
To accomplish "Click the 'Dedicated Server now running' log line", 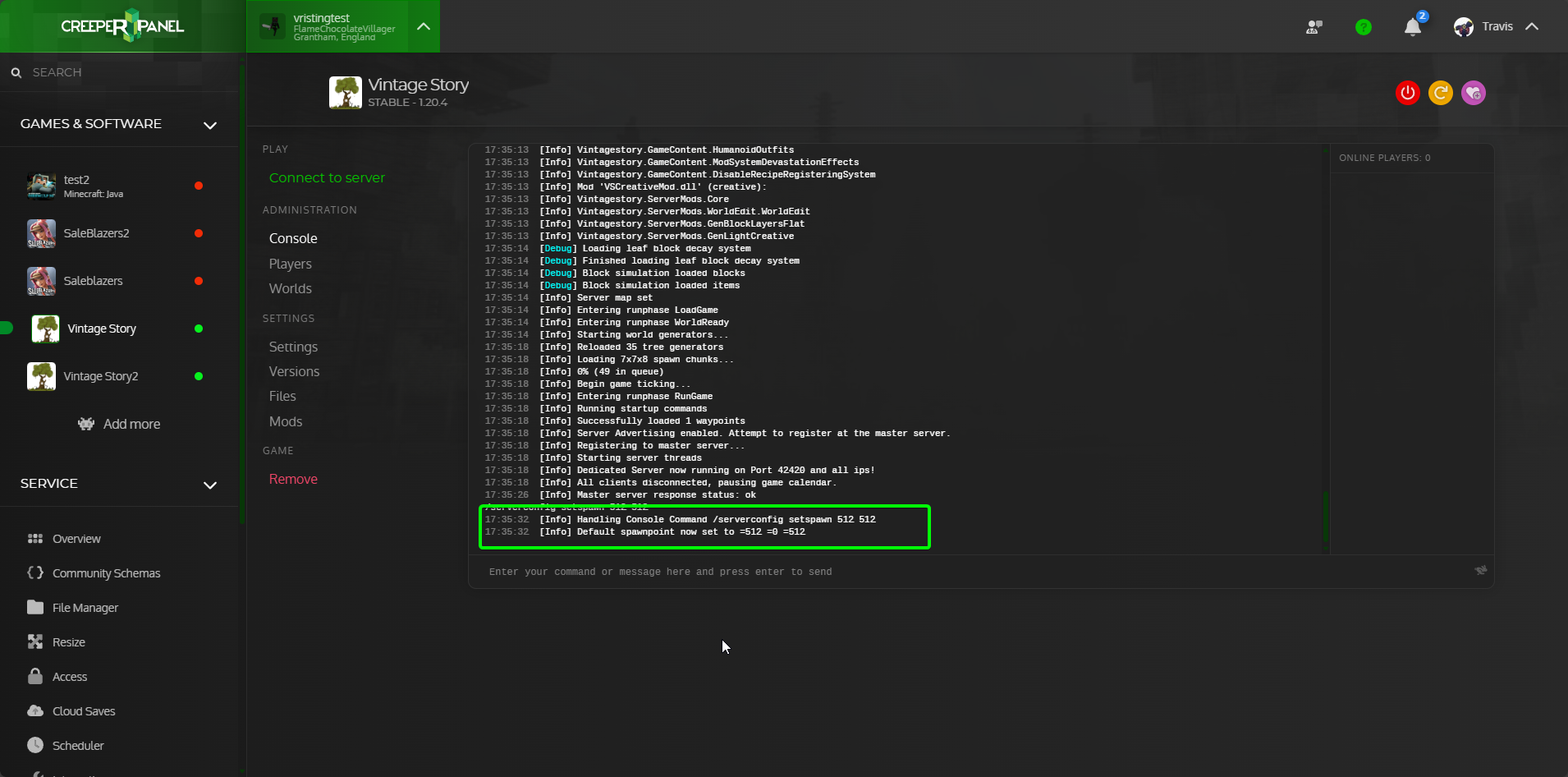I will [x=680, y=471].
